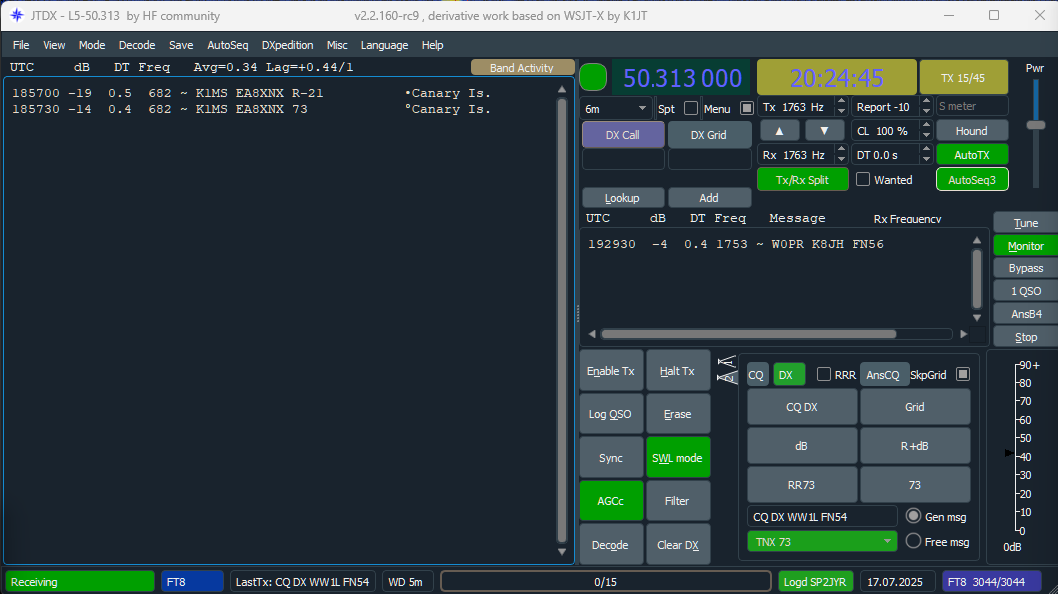This screenshot has width=1058, height=594.
Task: Open the 6m band dropdown
Action: [x=615, y=108]
